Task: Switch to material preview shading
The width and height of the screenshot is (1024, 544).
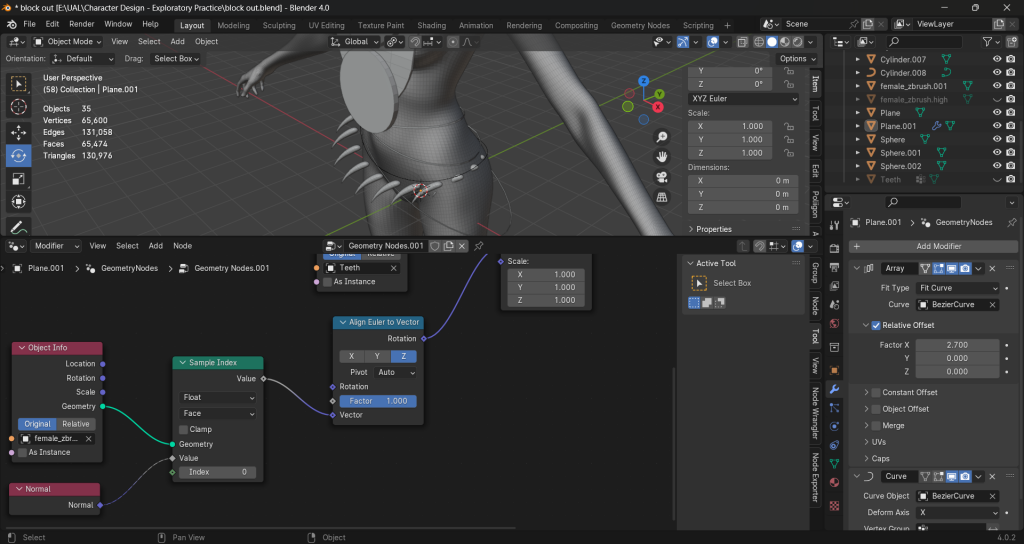Action: pyautogui.click(x=785, y=42)
